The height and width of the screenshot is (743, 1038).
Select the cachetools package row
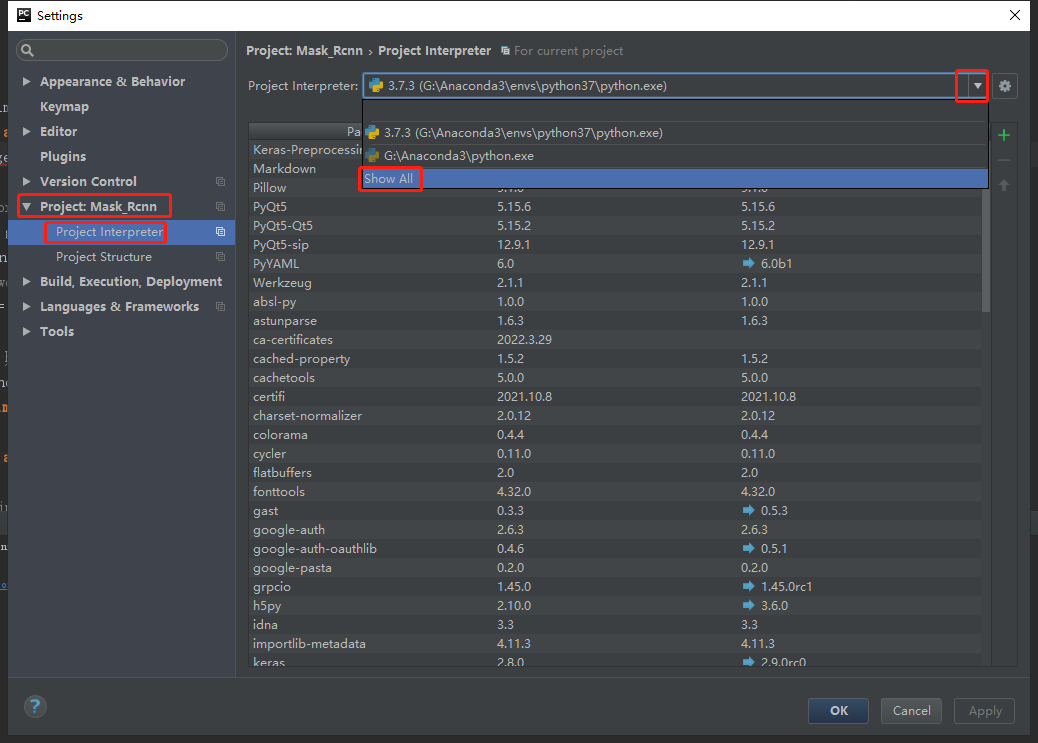coord(616,378)
